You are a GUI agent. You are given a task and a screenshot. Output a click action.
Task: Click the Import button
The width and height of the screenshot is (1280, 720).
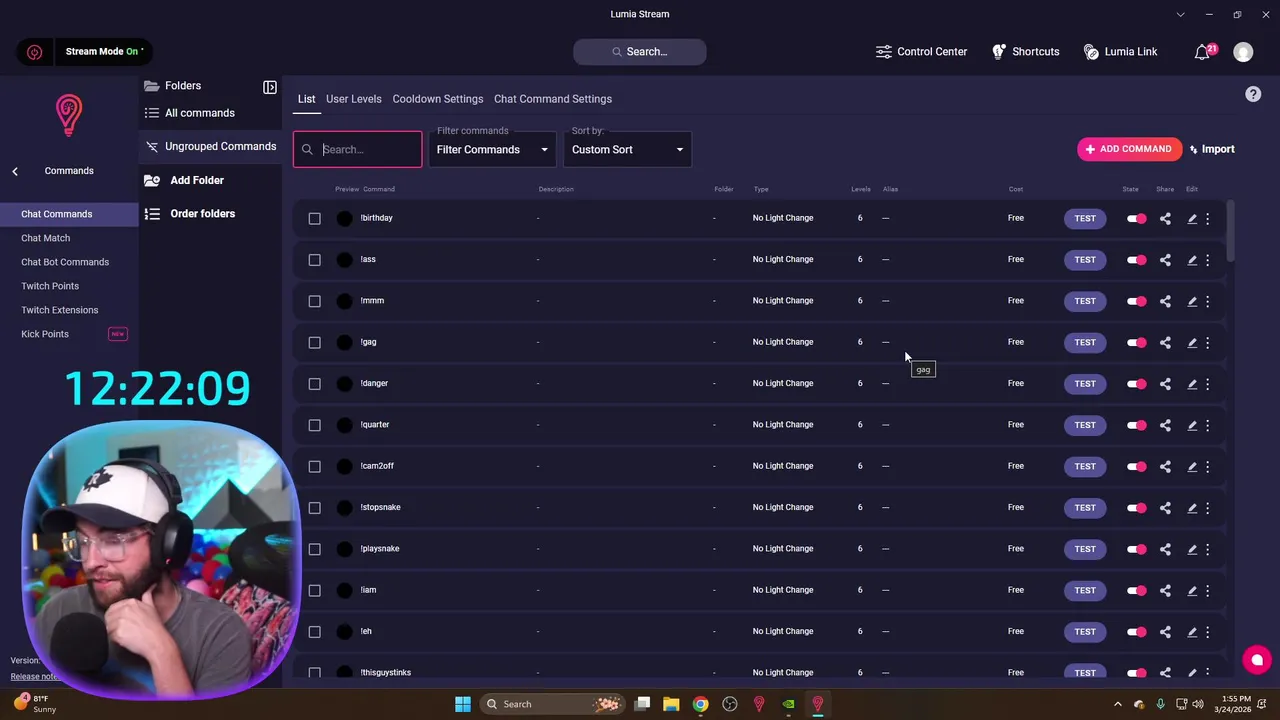1212,149
